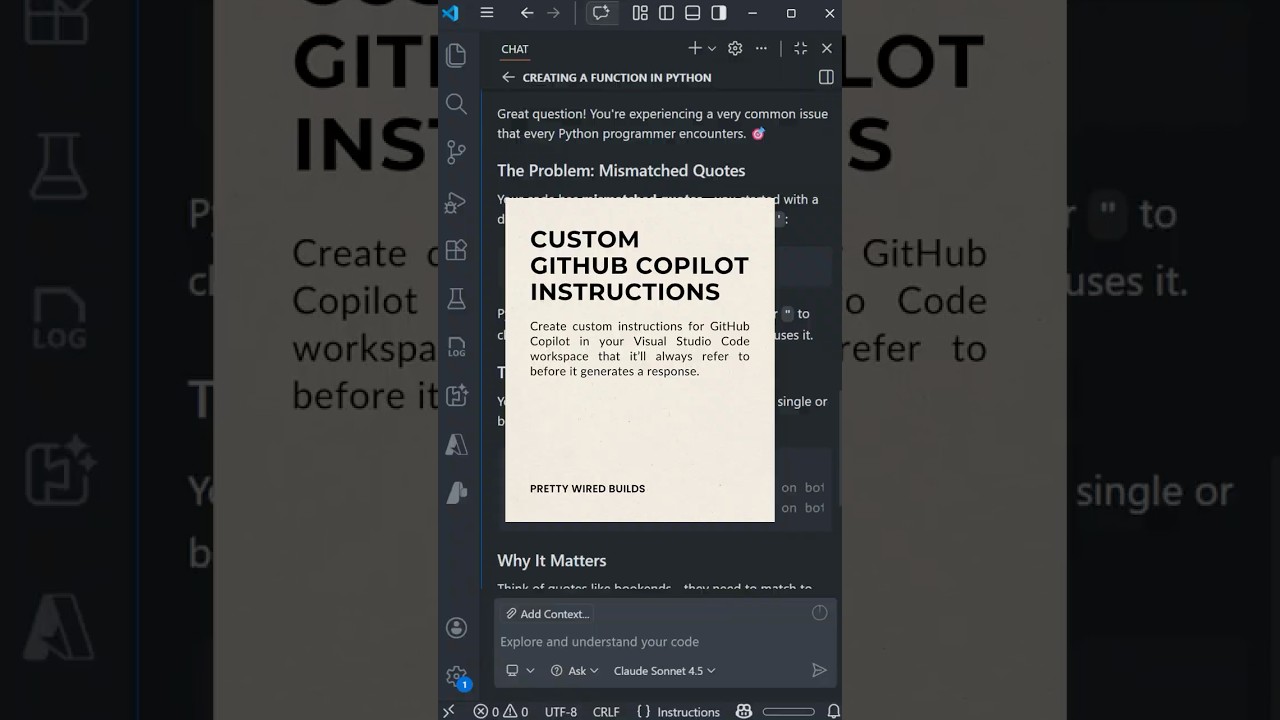Click the Add Context button
1280x720 pixels.
547,614
